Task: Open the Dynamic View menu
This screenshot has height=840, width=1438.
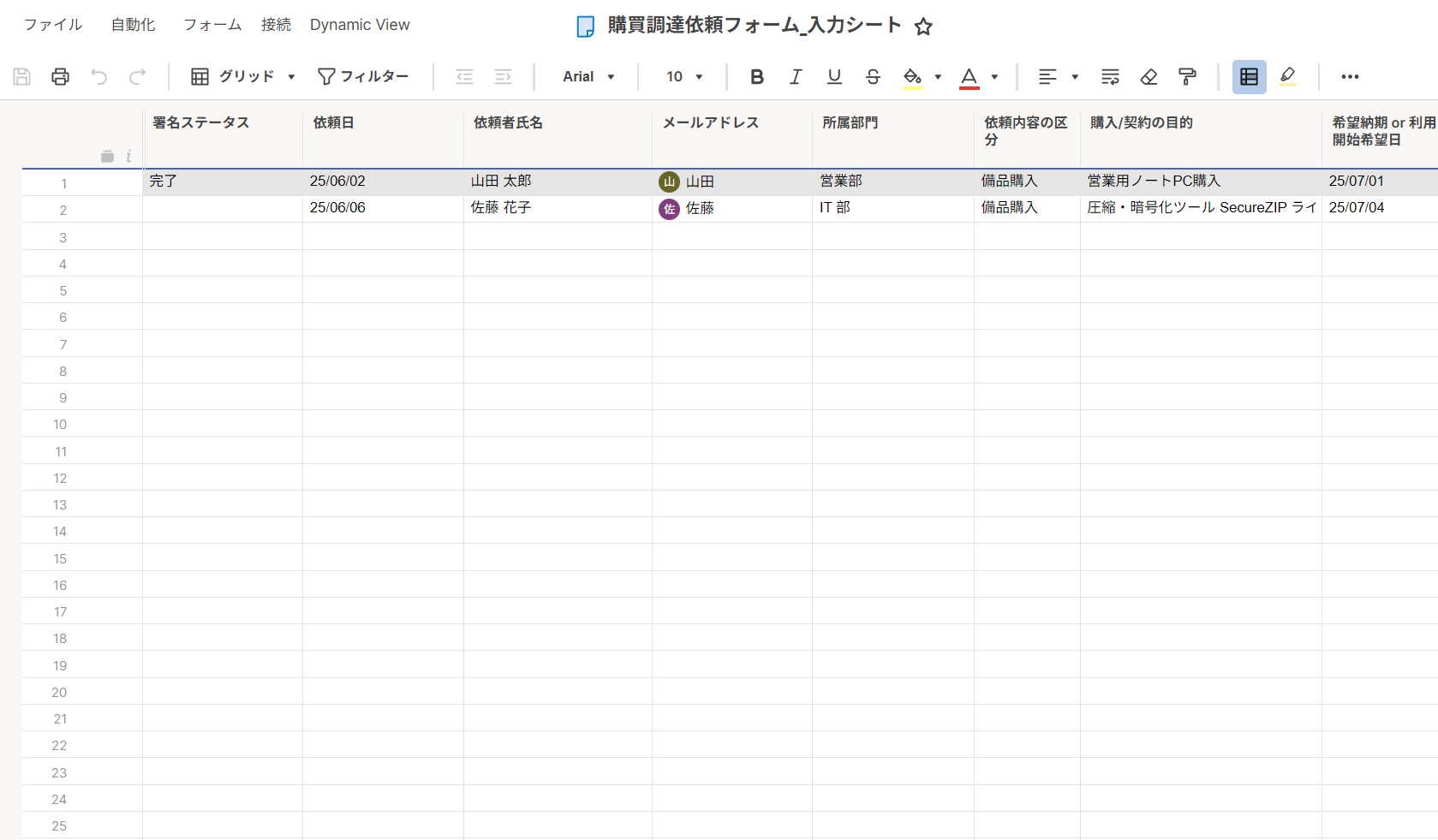Action: coord(360,25)
